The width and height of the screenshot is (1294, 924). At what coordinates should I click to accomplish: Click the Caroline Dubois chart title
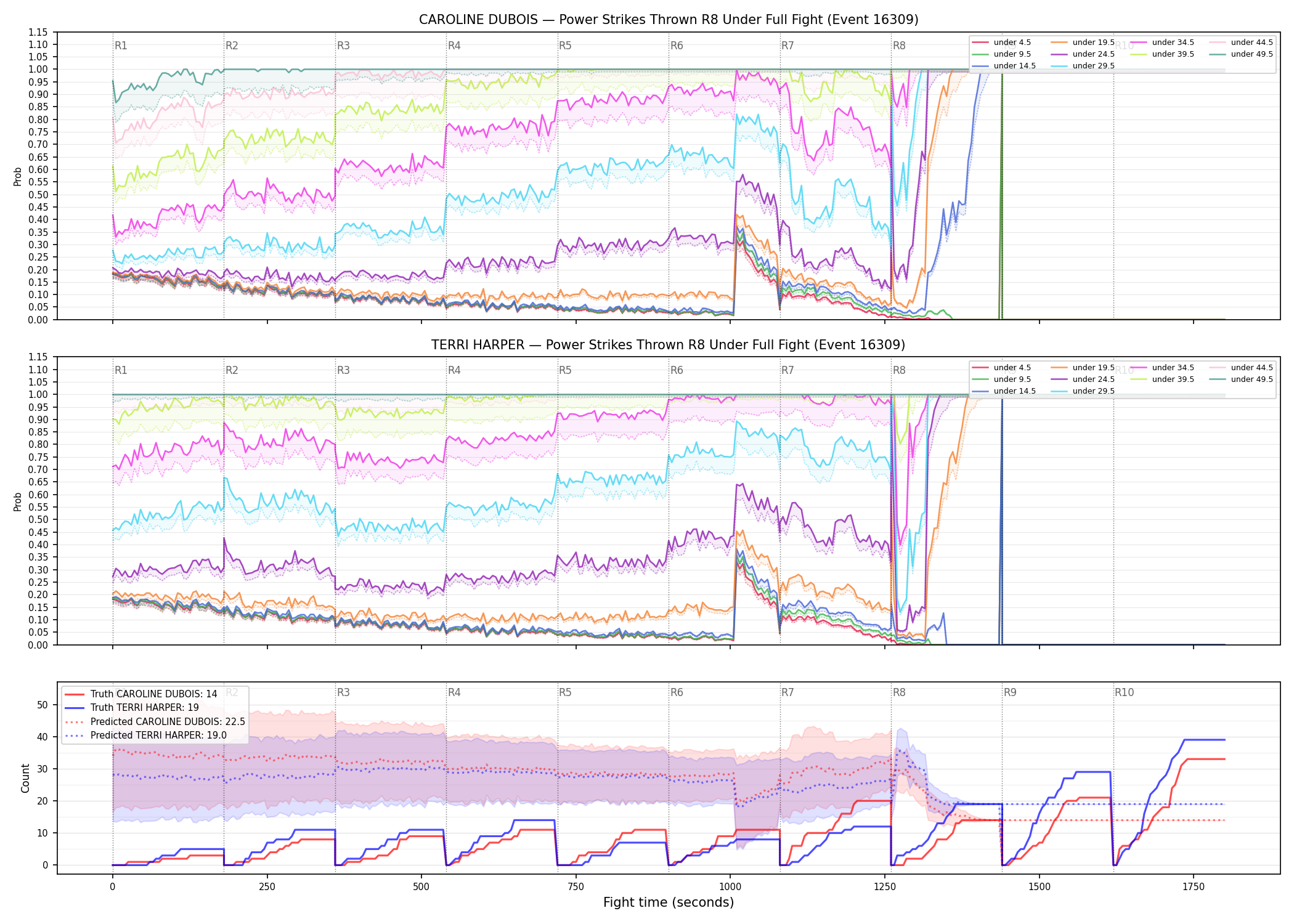pos(669,20)
